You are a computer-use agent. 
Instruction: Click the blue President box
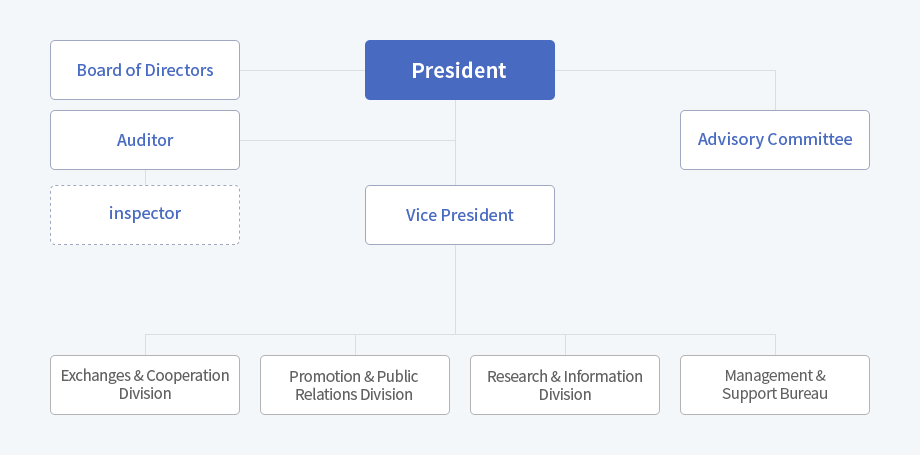(x=459, y=70)
